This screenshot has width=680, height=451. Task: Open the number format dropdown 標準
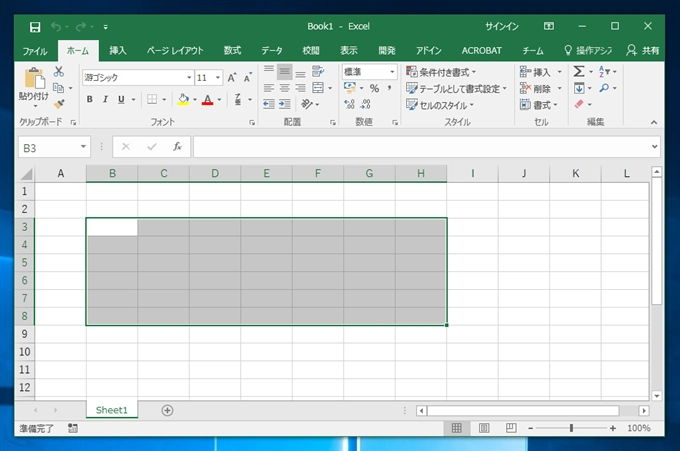[392, 72]
